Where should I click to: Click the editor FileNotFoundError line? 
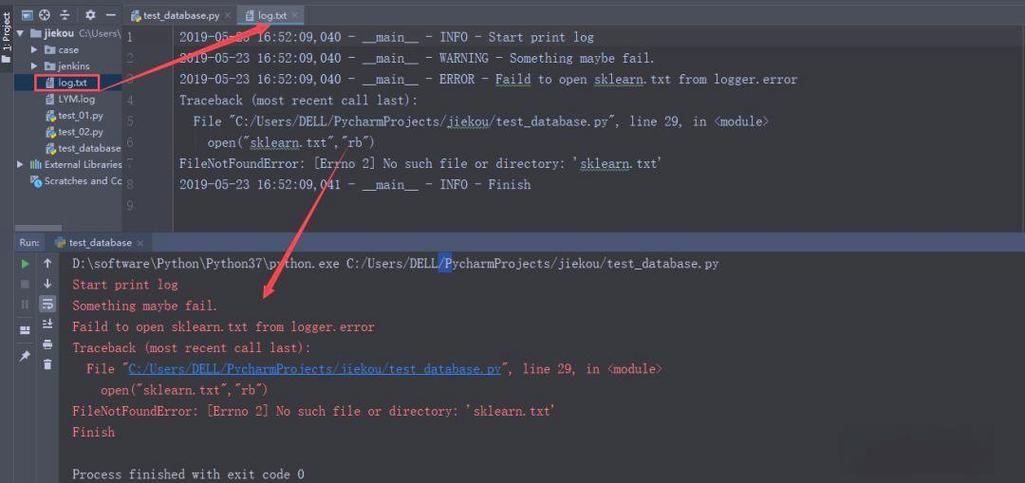coord(421,163)
